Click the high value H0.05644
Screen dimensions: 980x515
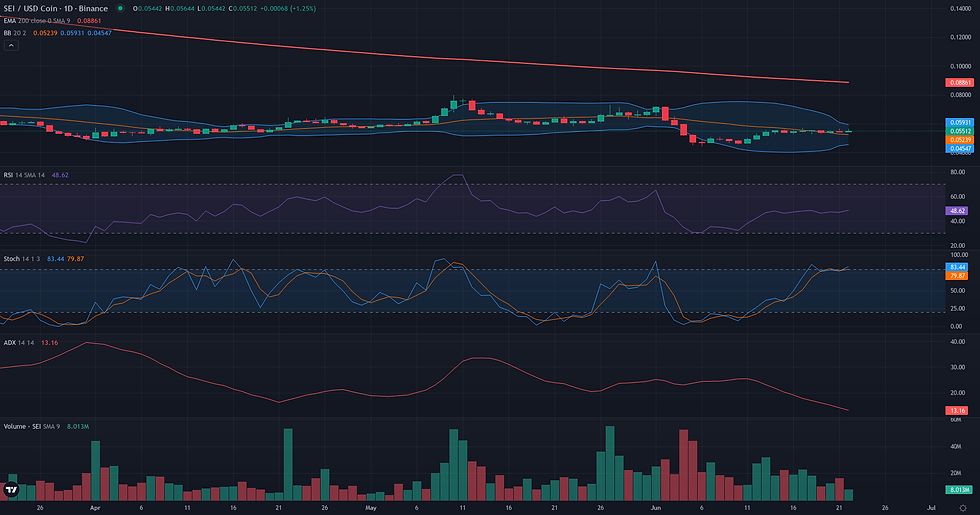pos(179,9)
